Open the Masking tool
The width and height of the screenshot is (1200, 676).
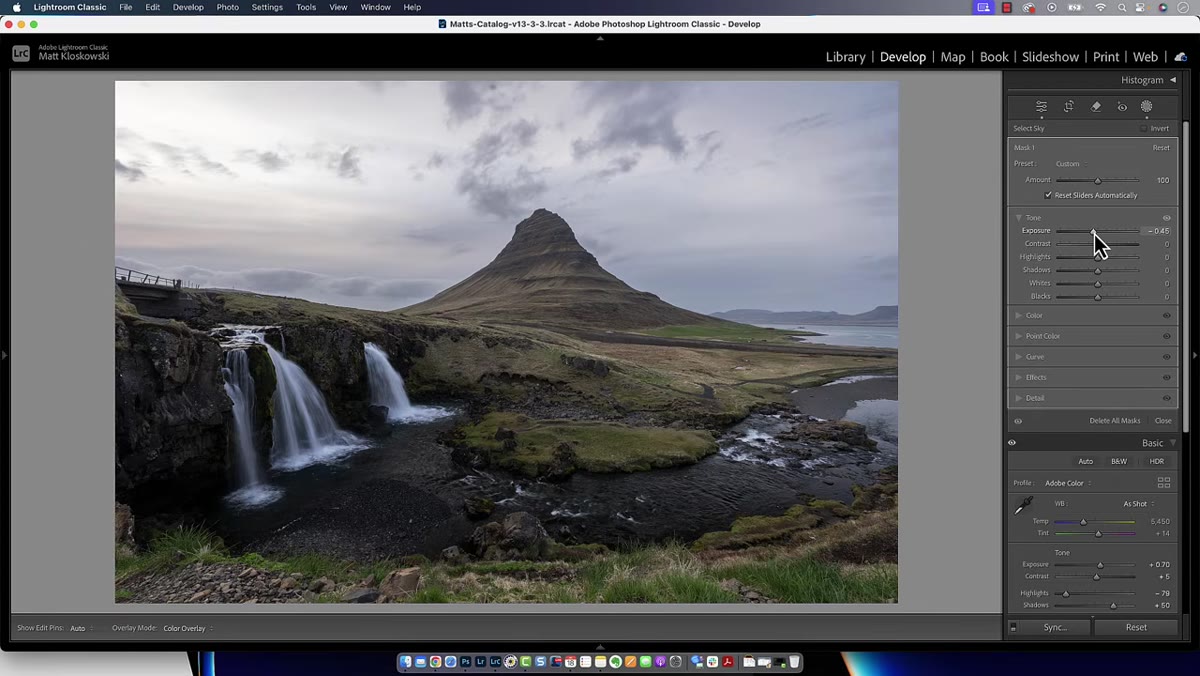click(1147, 106)
